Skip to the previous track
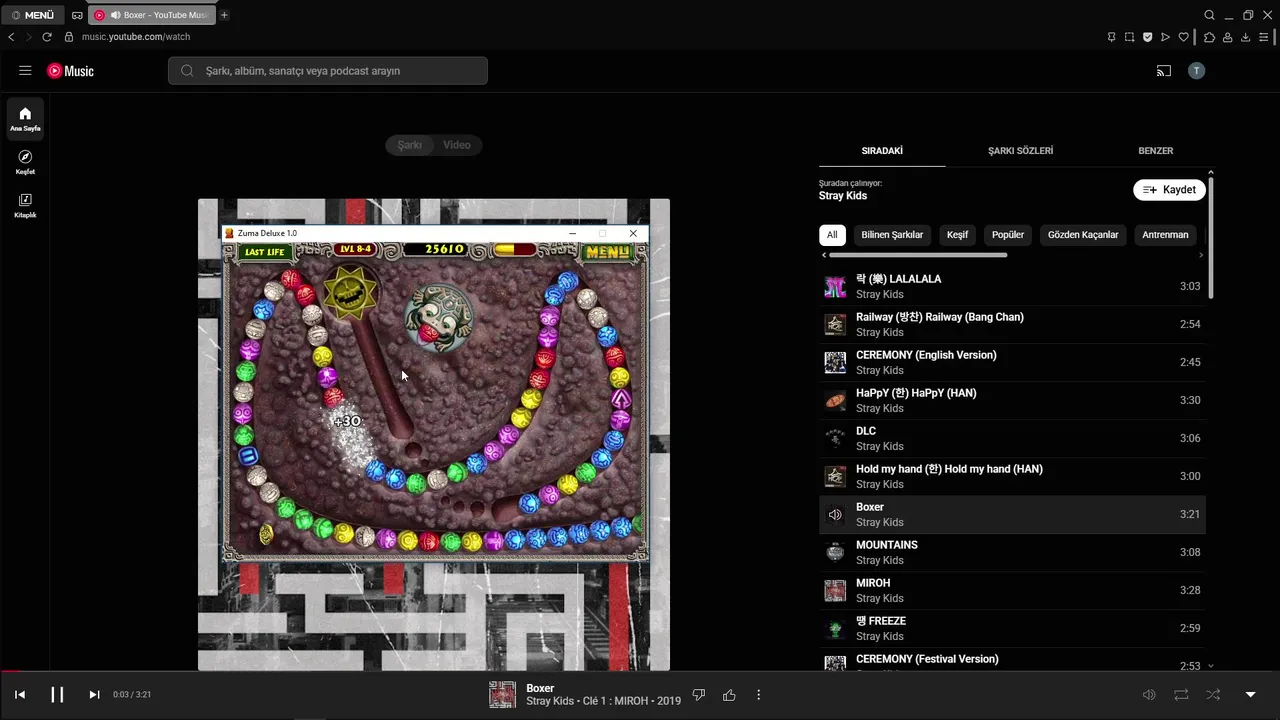This screenshot has height=720, width=1280. pyautogui.click(x=20, y=694)
